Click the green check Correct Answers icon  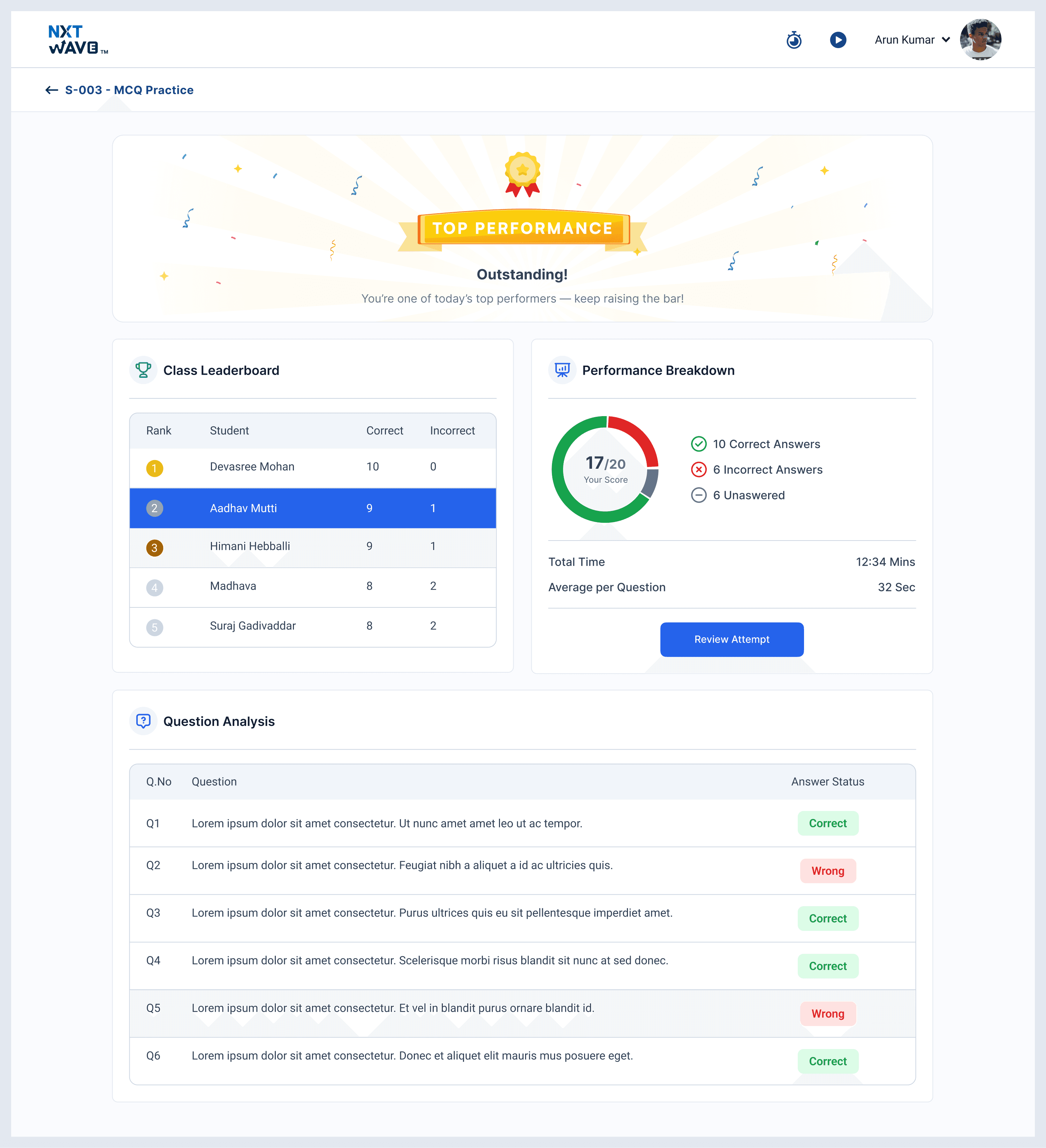[698, 444]
